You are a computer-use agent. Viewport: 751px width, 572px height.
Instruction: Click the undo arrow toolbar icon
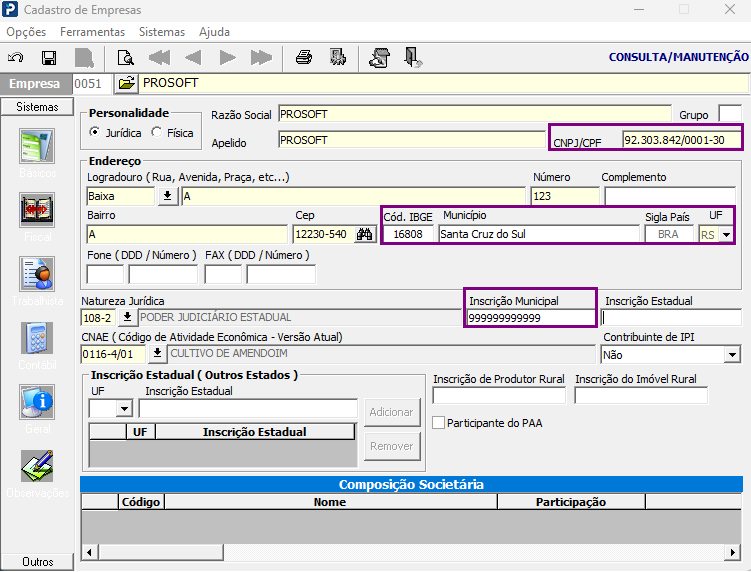coord(16,58)
